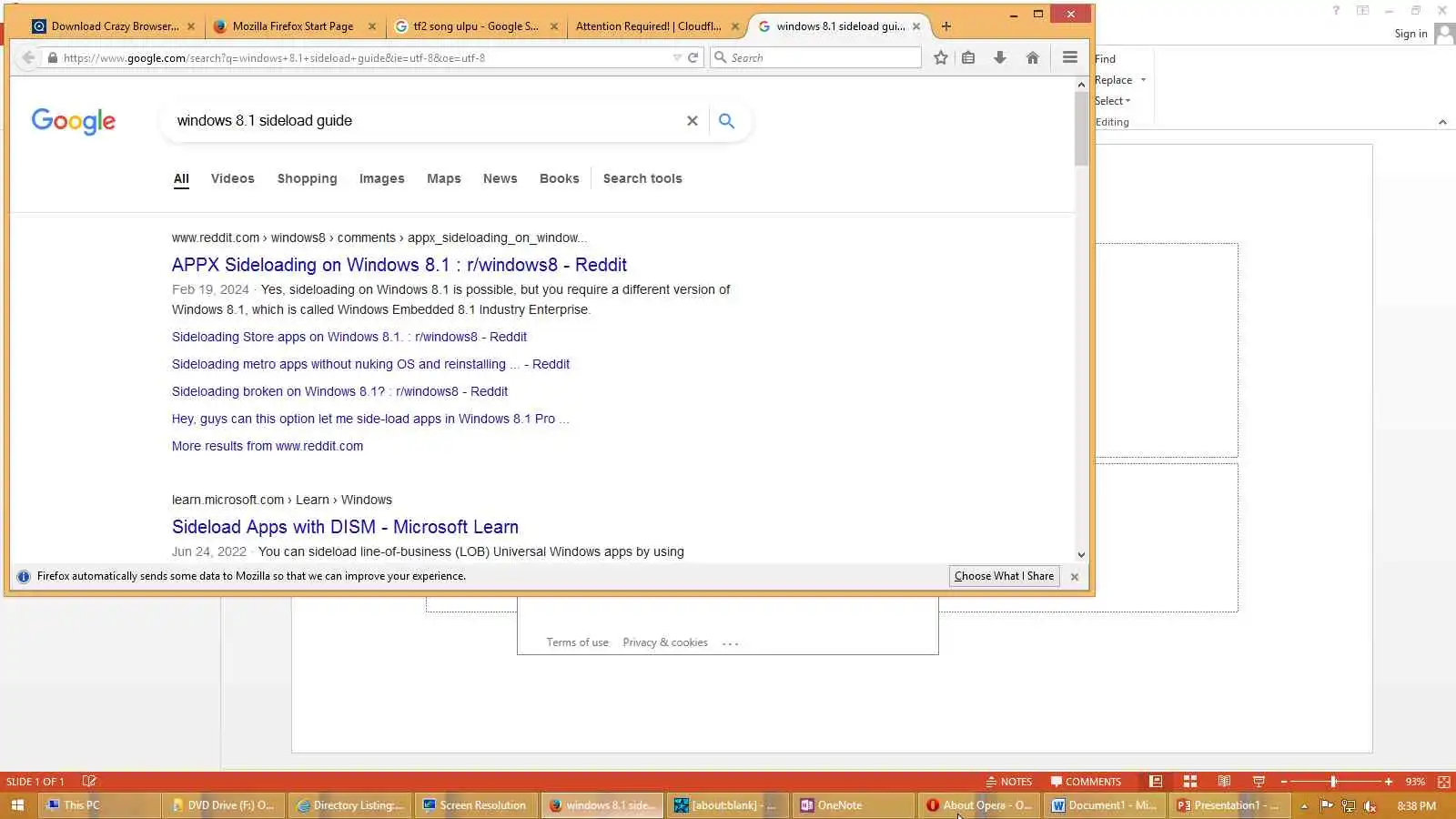This screenshot has width=1456, height=819.
Task: Show Firefox bookmarks list icon
Action: [968, 57]
